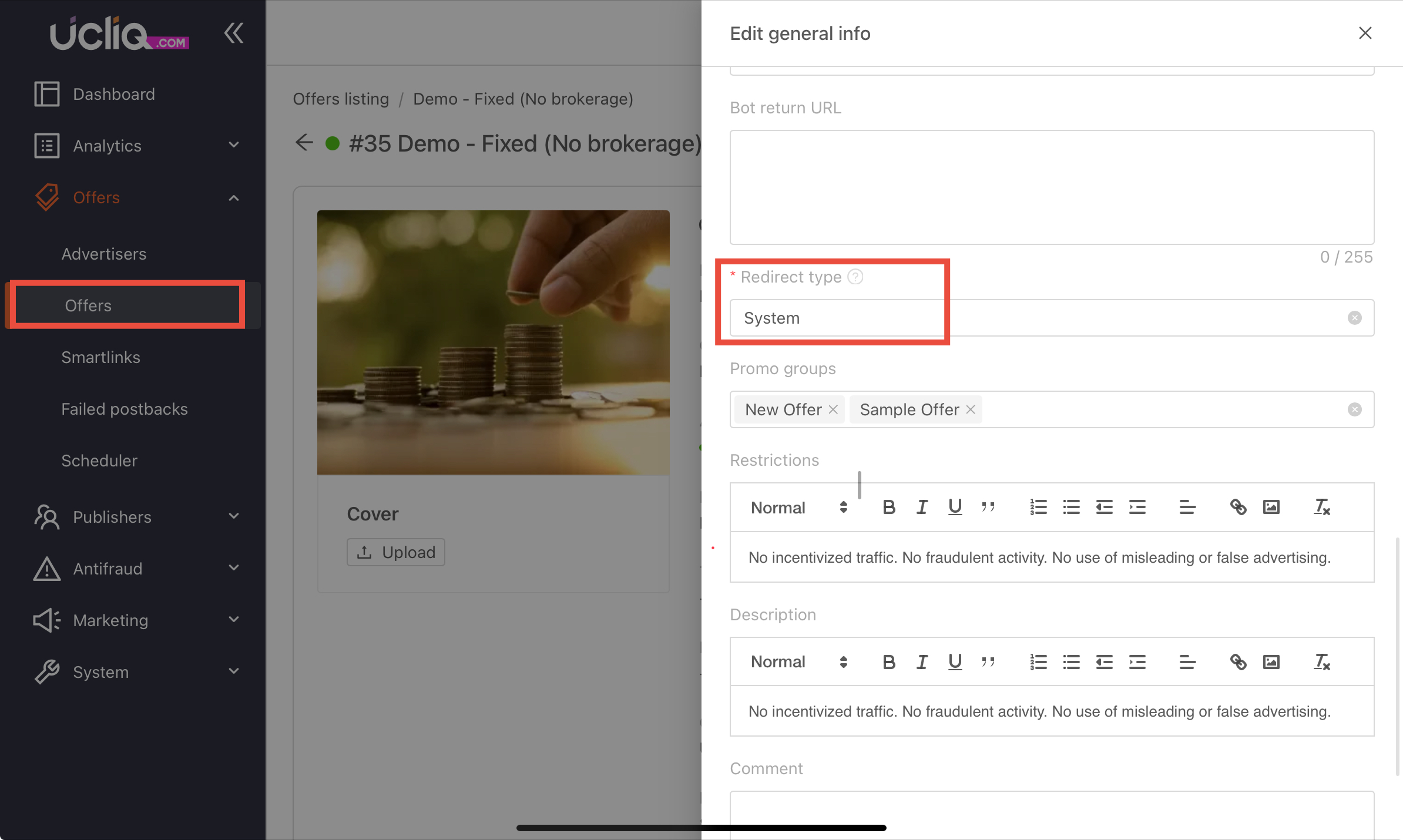The image size is (1403, 840).
Task: Close the Edit general info panel
Action: [1365, 33]
